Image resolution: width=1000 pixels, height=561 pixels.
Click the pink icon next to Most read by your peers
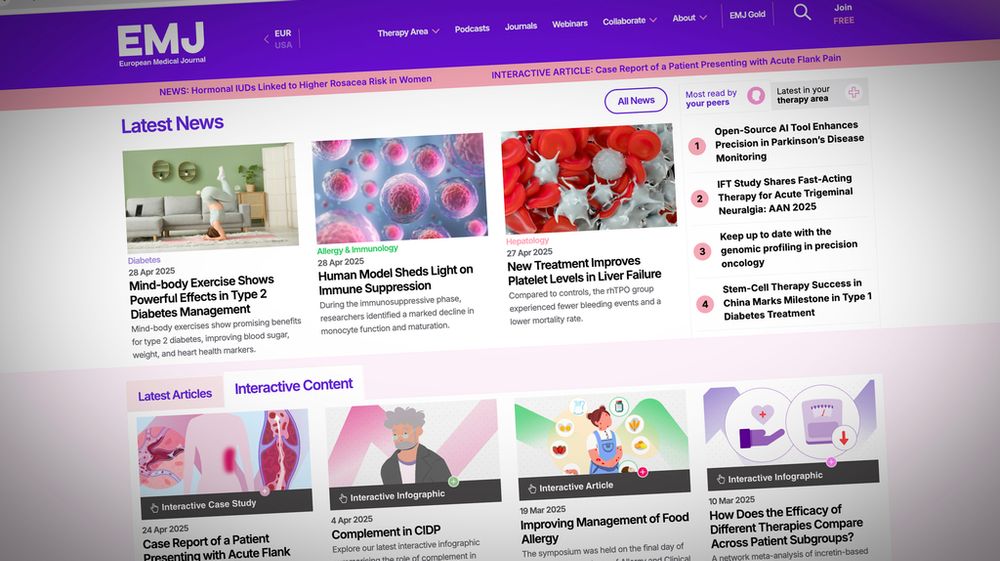pyautogui.click(x=756, y=96)
